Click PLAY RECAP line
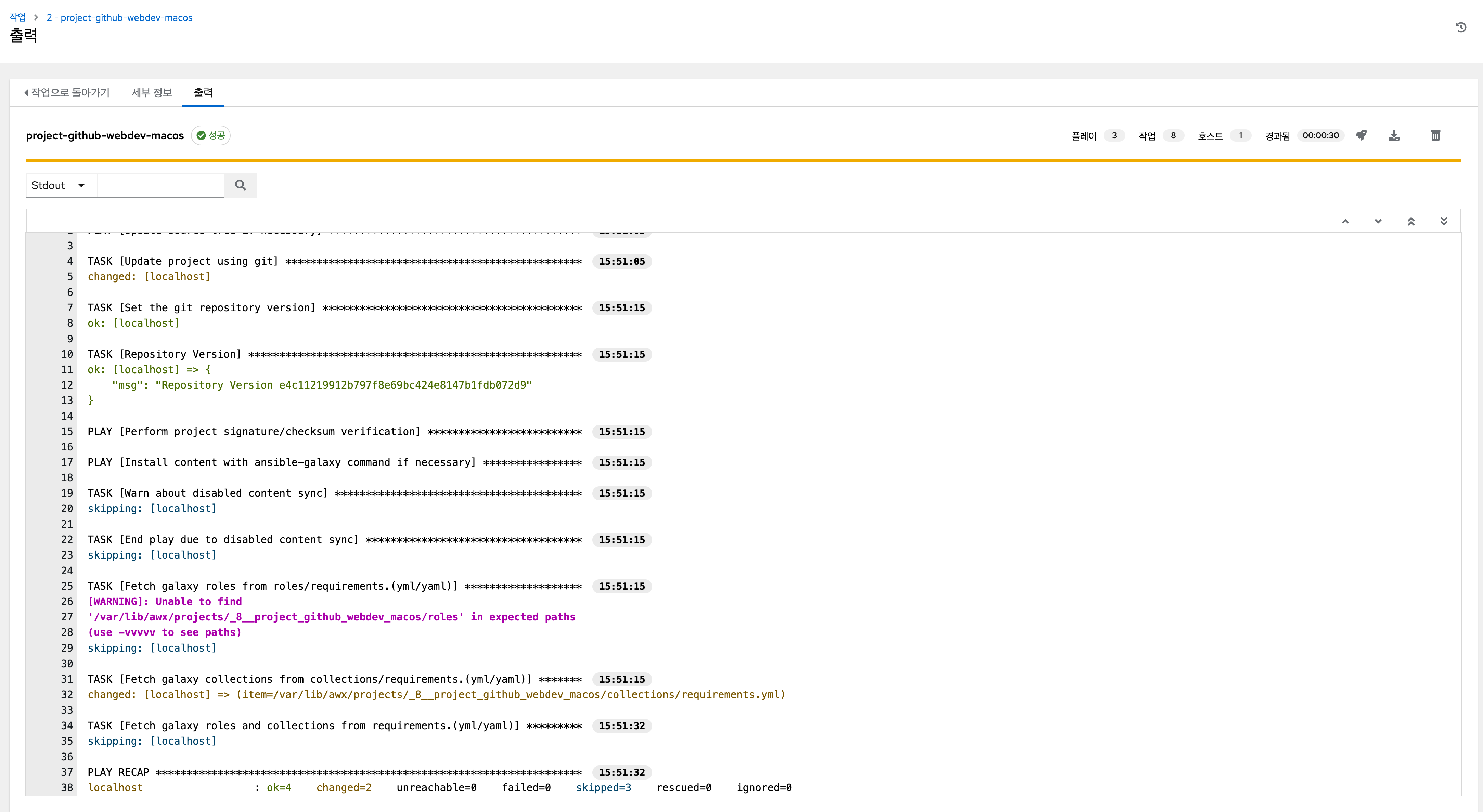This screenshot has width=1483, height=812. 335,772
